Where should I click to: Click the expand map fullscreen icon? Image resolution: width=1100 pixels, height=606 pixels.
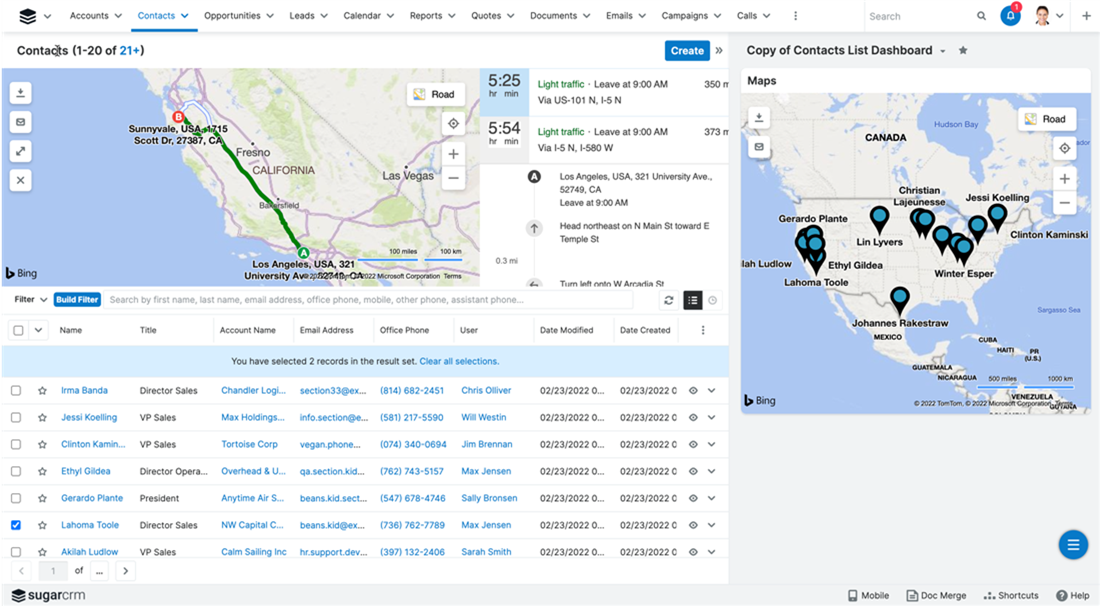[22, 151]
